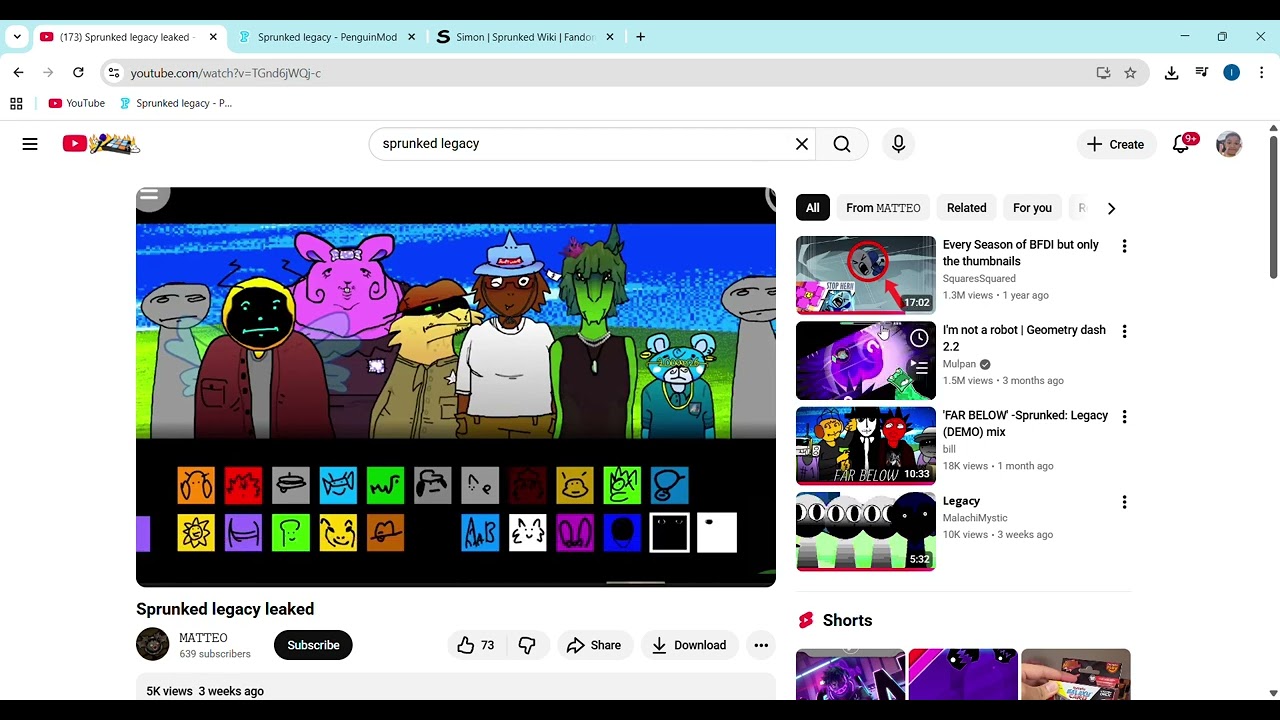Bookmark this page with the star icon

(x=1130, y=73)
